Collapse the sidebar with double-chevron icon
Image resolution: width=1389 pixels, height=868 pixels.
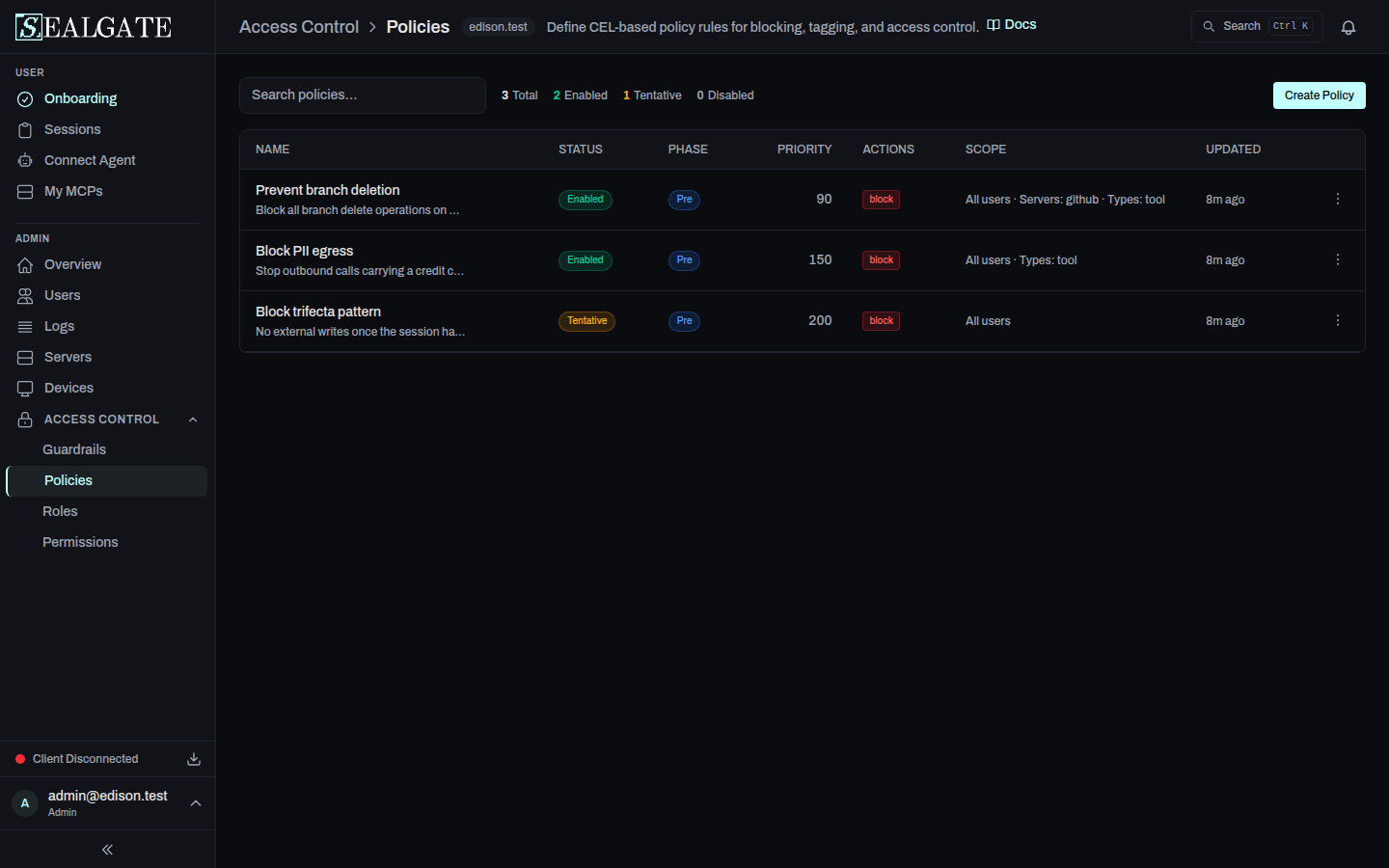[x=107, y=850]
